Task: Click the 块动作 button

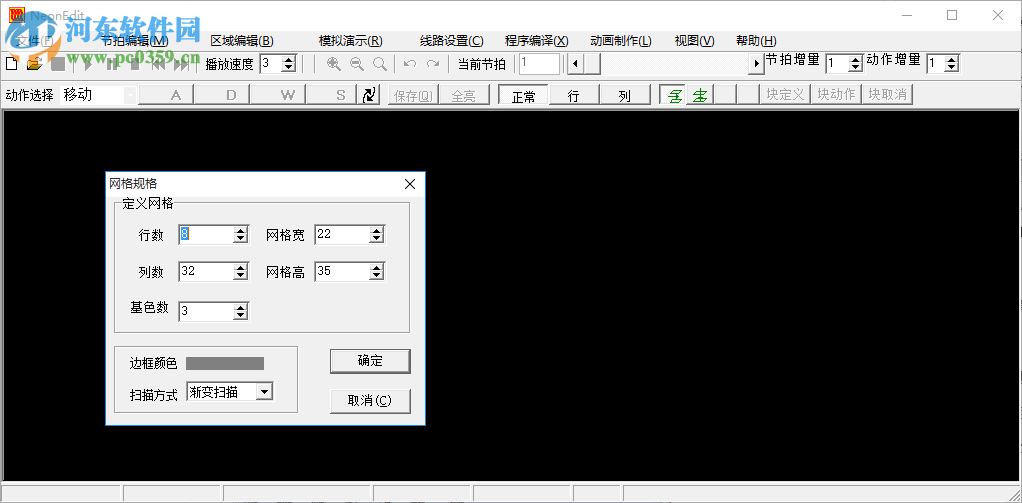Action: [836, 95]
